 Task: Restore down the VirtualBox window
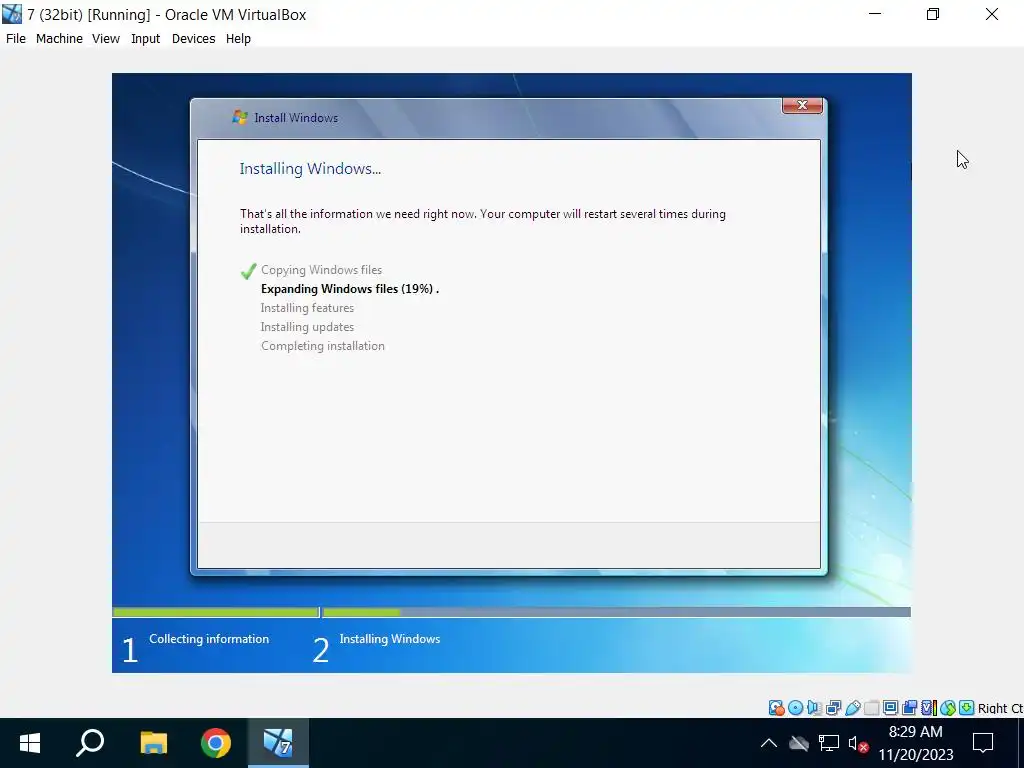point(933,14)
